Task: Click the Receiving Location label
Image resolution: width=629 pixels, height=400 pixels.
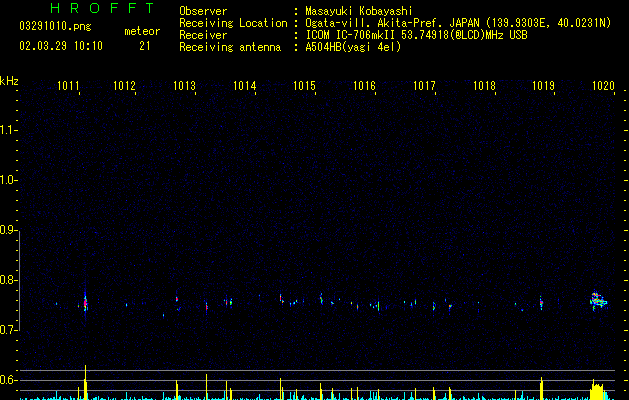Action: (233, 23)
